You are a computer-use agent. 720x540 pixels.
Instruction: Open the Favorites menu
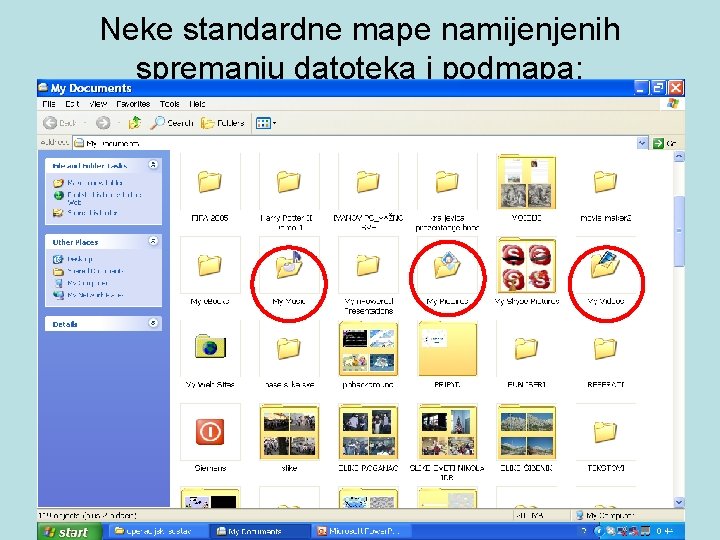pyautogui.click(x=133, y=104)
